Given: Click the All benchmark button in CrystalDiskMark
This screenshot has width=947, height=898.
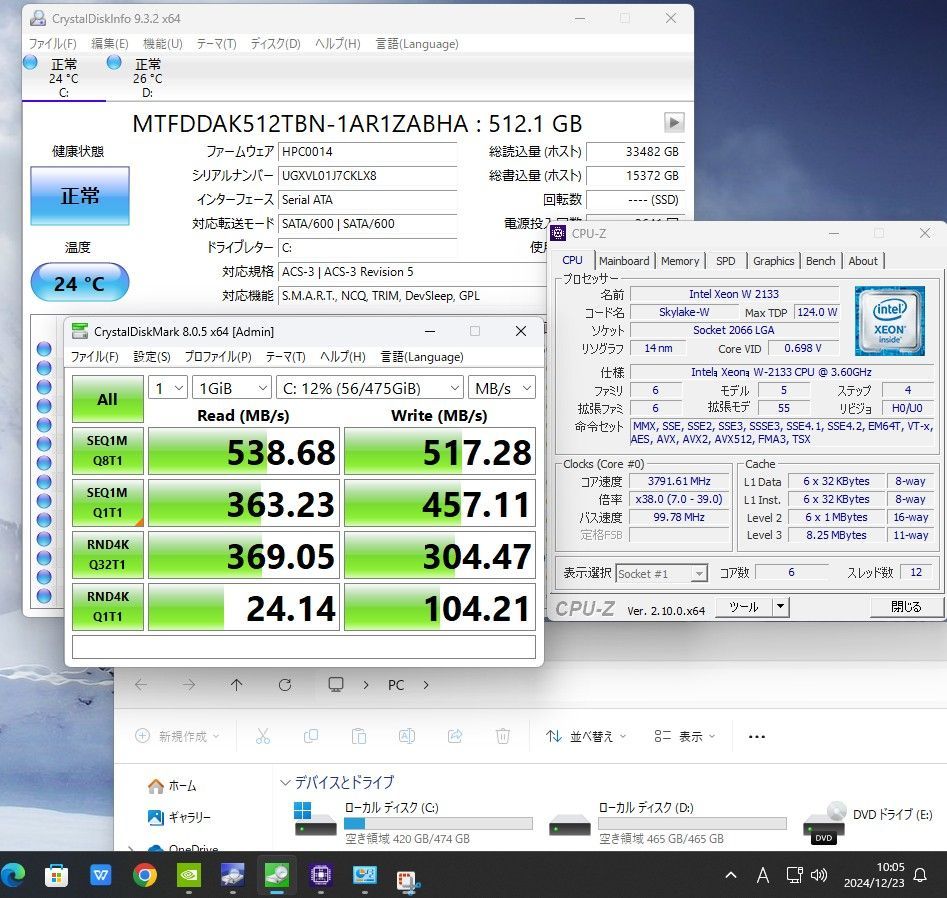Looking at the screenshot, I should (x=108, y=399).
